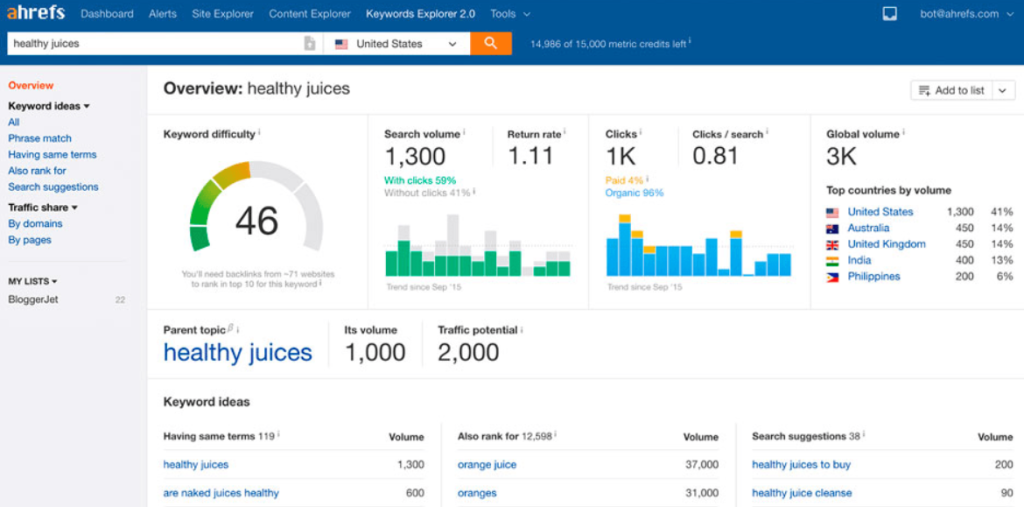
Task: Open the United States country dropdown
Action: (396, 44)
